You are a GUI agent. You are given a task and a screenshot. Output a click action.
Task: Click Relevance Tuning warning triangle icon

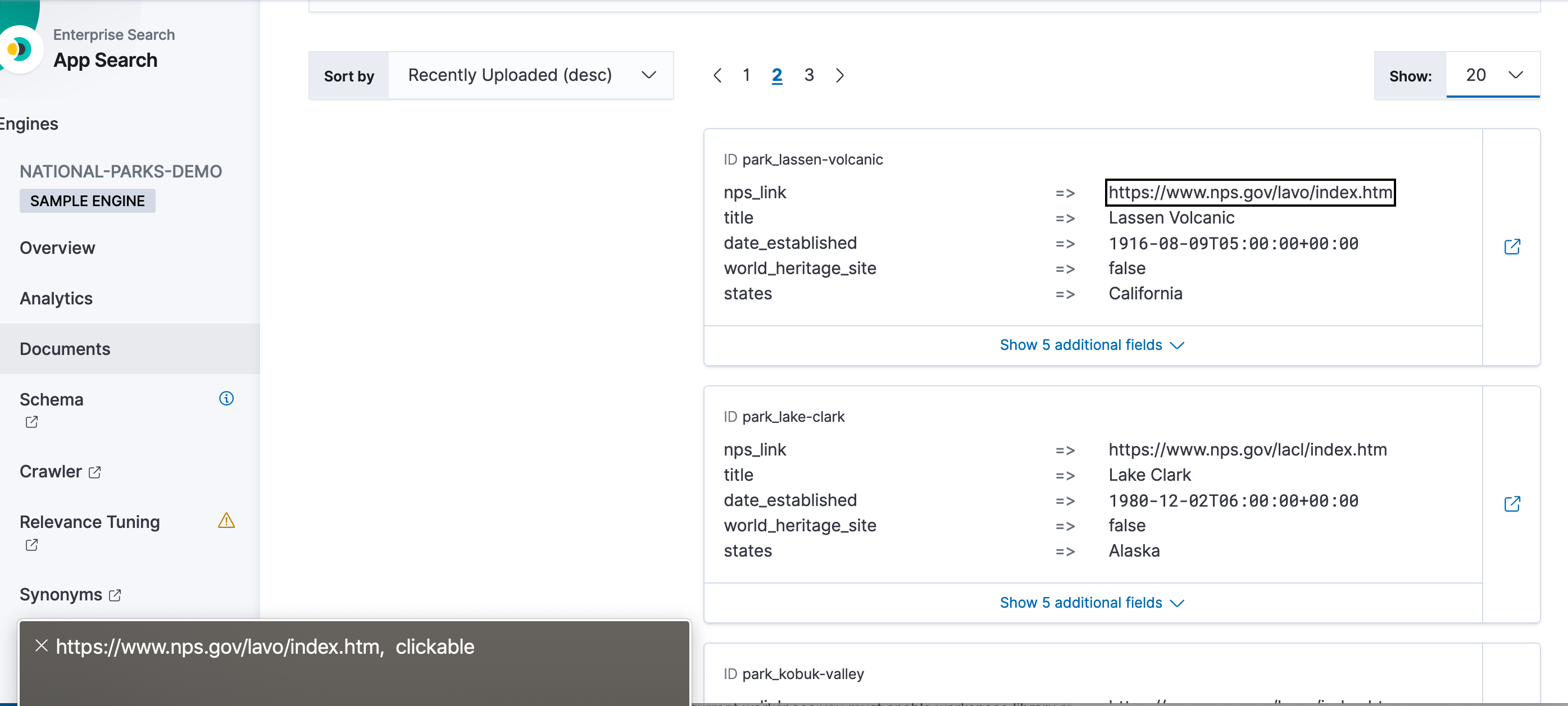click(226, 521)
